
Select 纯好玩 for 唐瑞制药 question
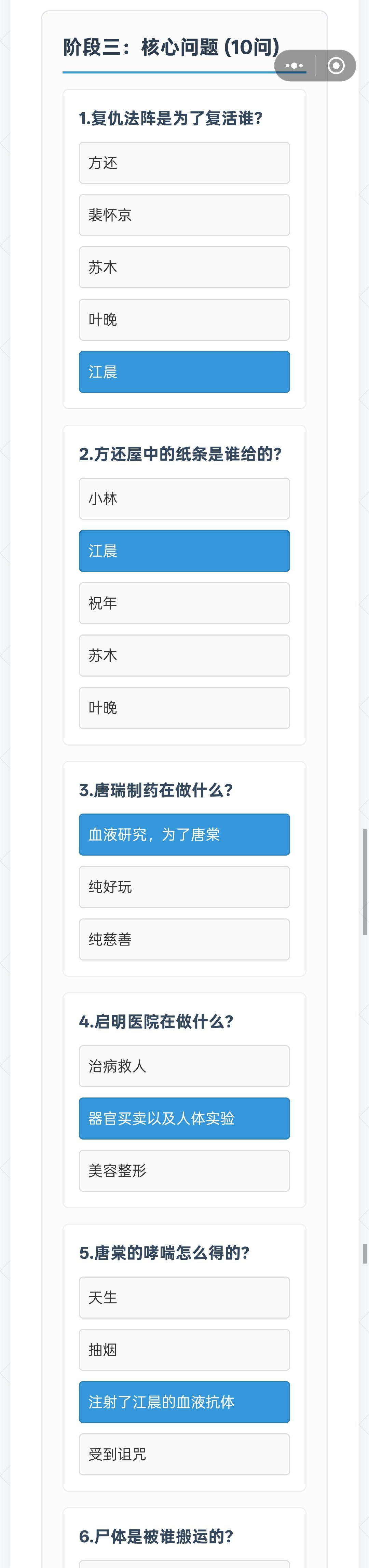tap(184, 887)
